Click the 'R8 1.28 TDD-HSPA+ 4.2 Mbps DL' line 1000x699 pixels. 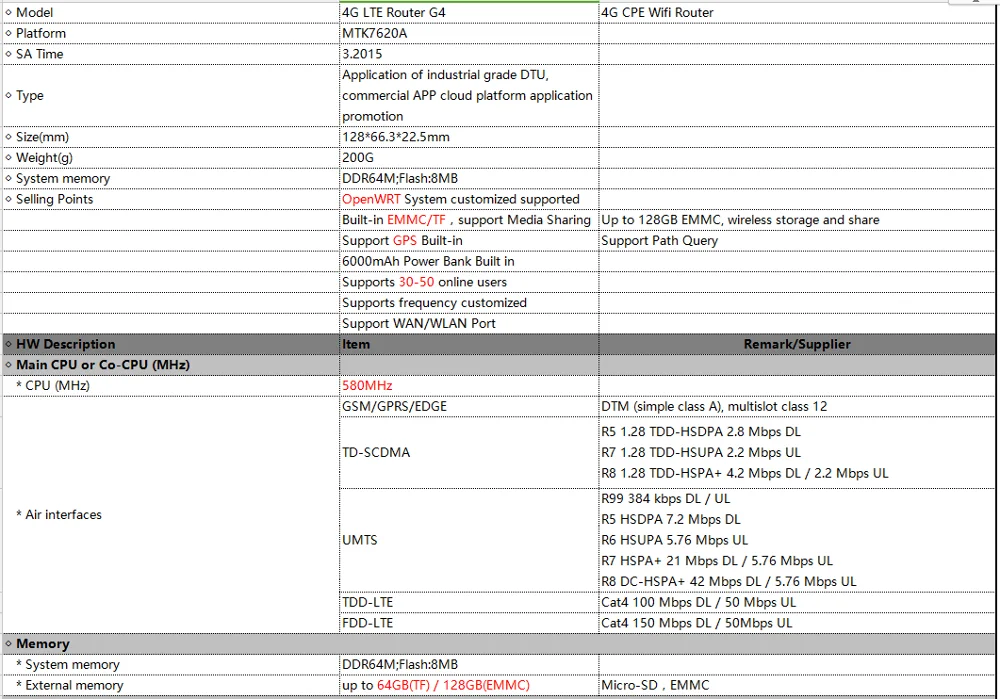tap(744, 473)
